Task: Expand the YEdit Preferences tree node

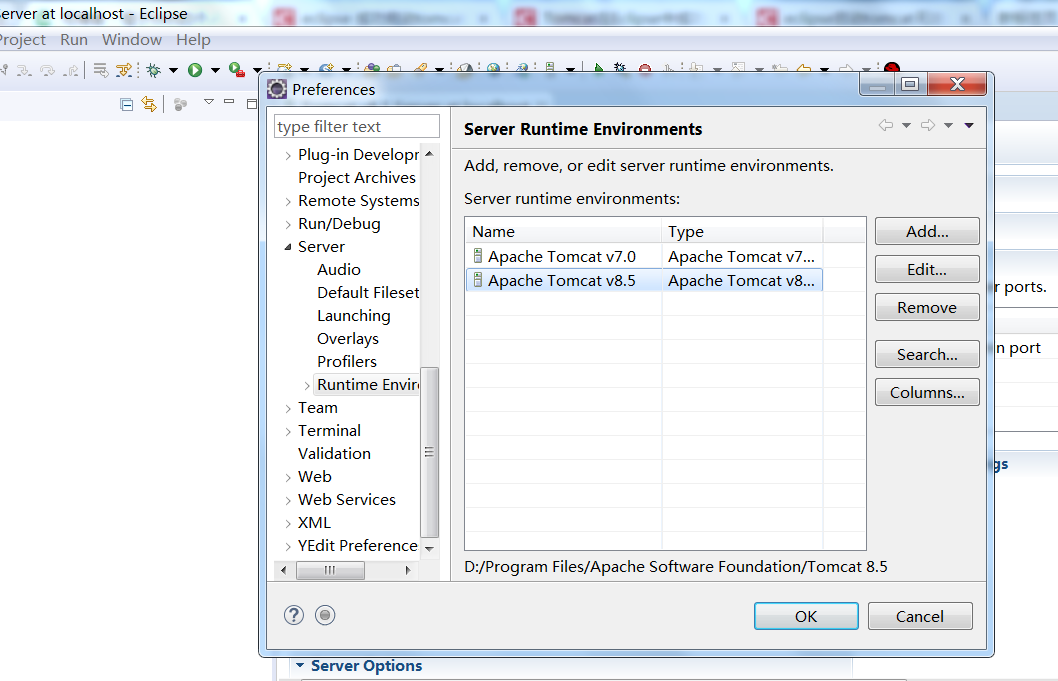Action: [x=288, y=546]
